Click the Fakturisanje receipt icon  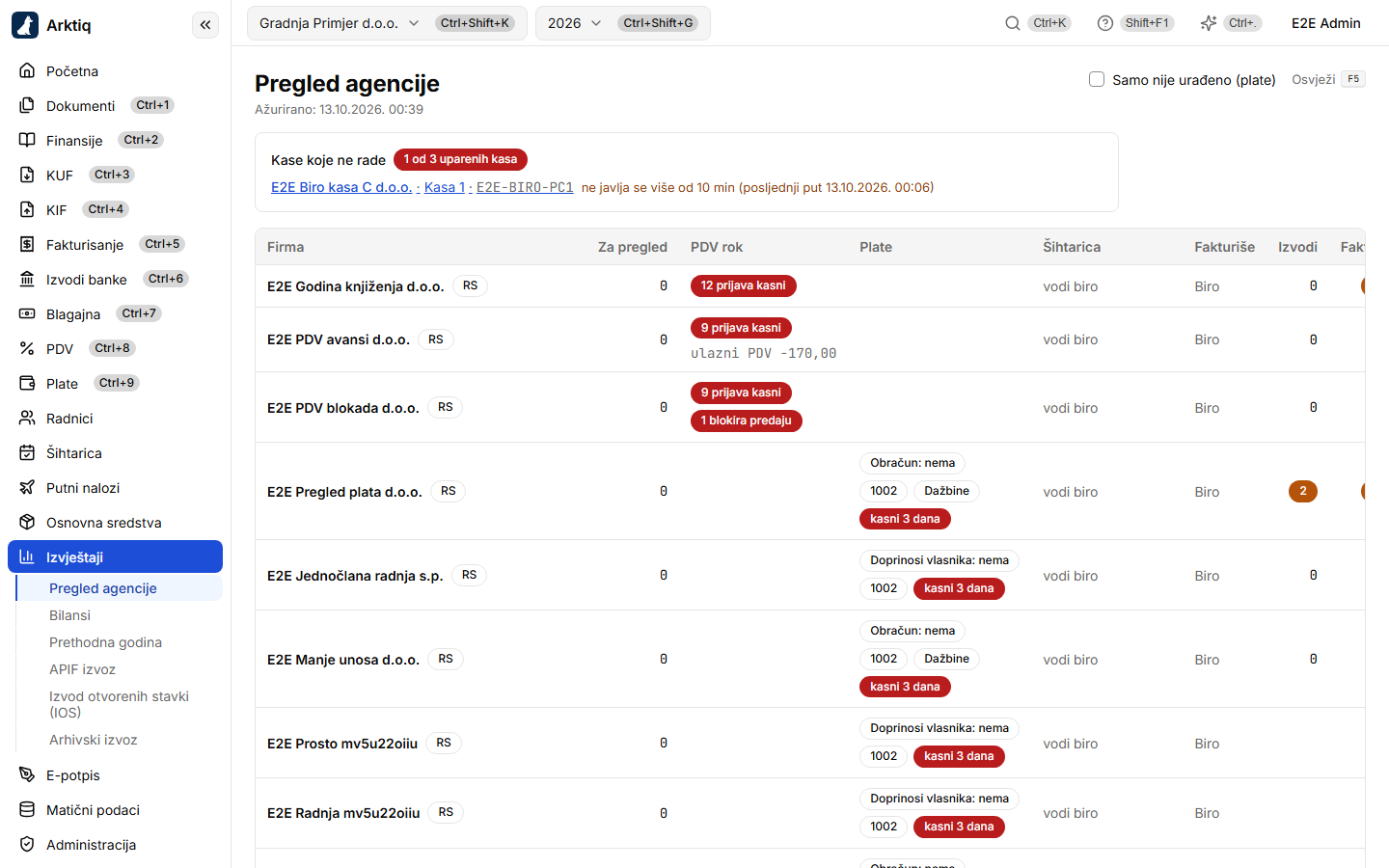click(27, 245)
